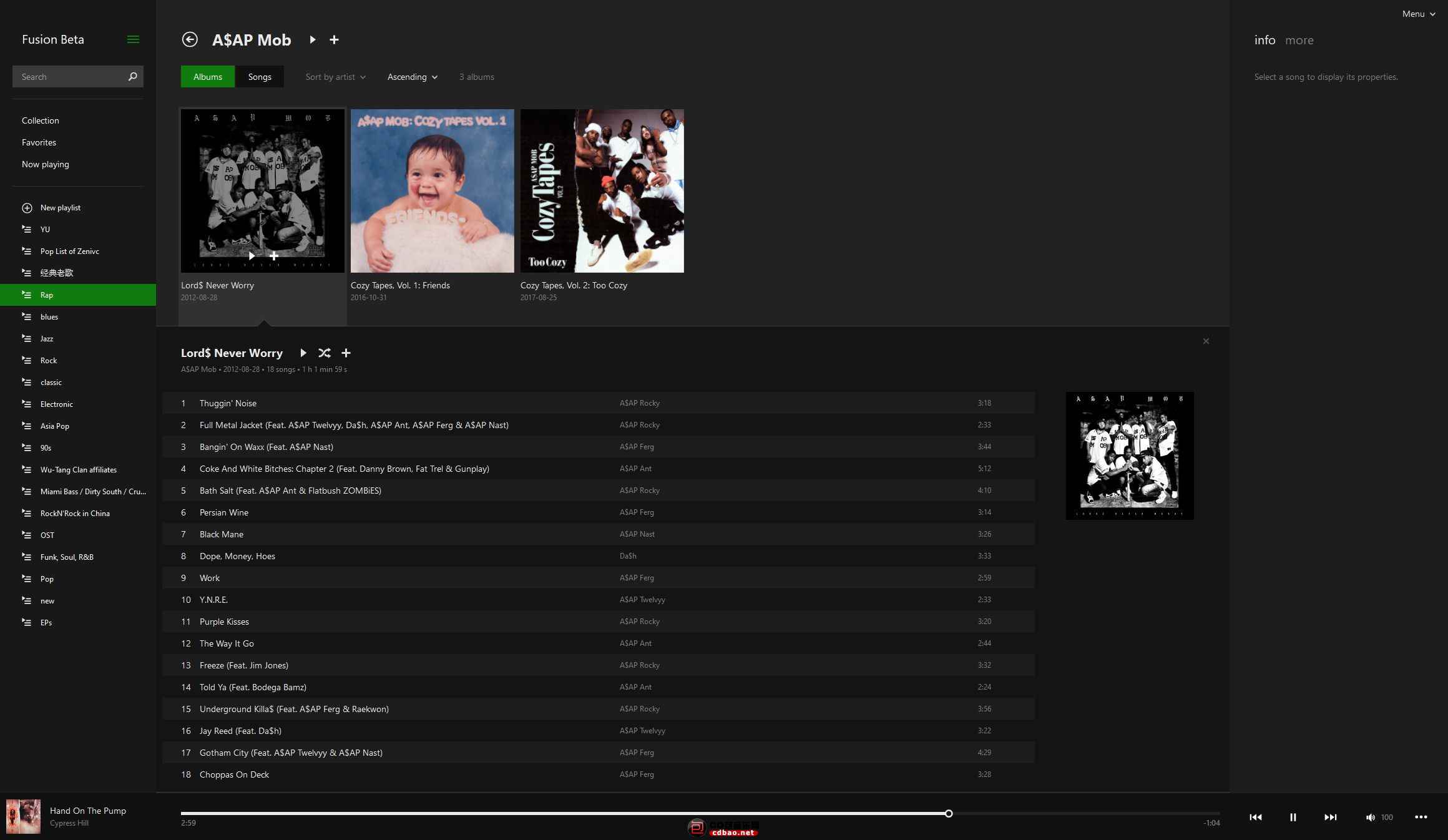Open the more options ellipsis in player bar
The width and height of the screenshot is (1448, 840).
pos(1421,817)
